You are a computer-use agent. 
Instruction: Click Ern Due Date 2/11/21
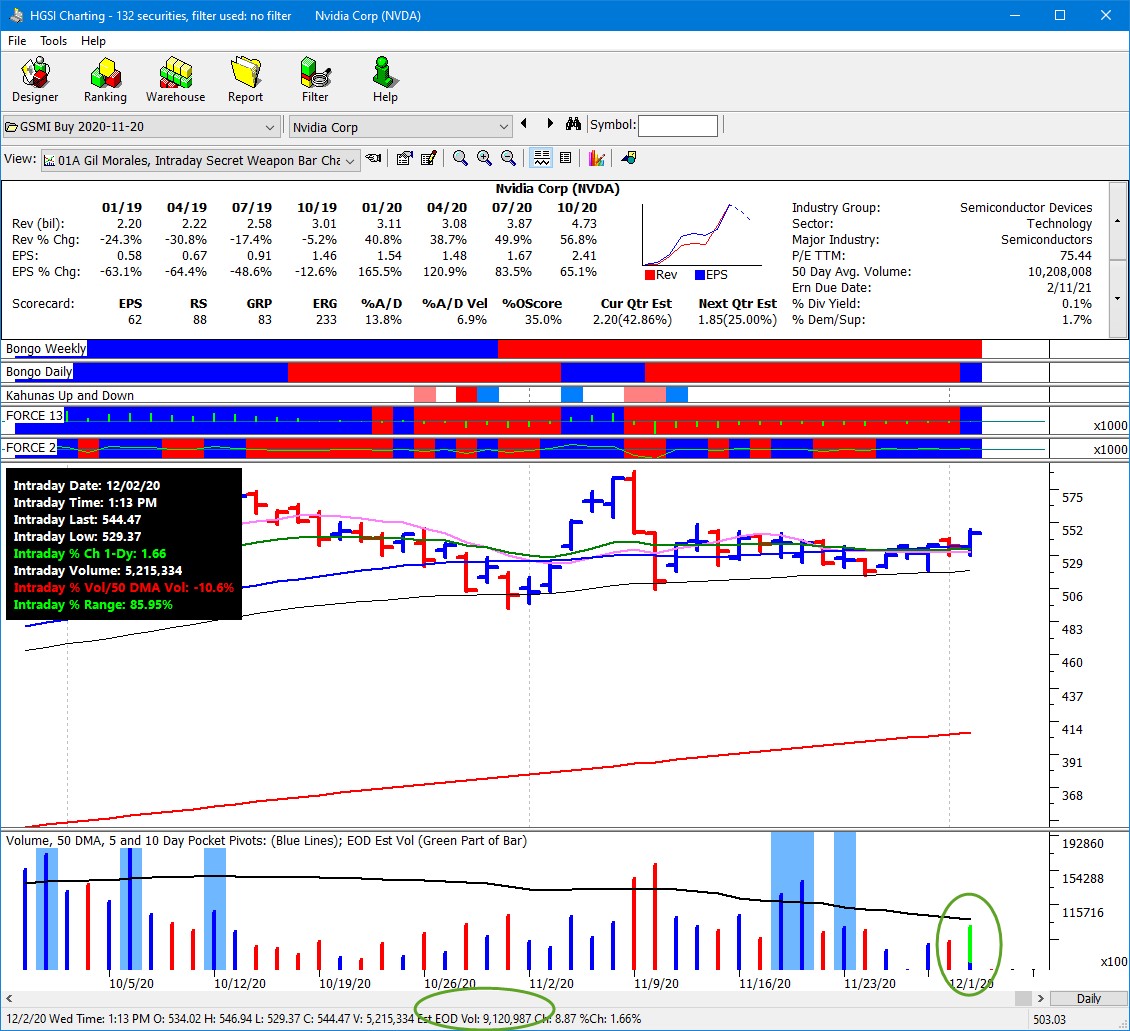click(x=1069, y=287)
